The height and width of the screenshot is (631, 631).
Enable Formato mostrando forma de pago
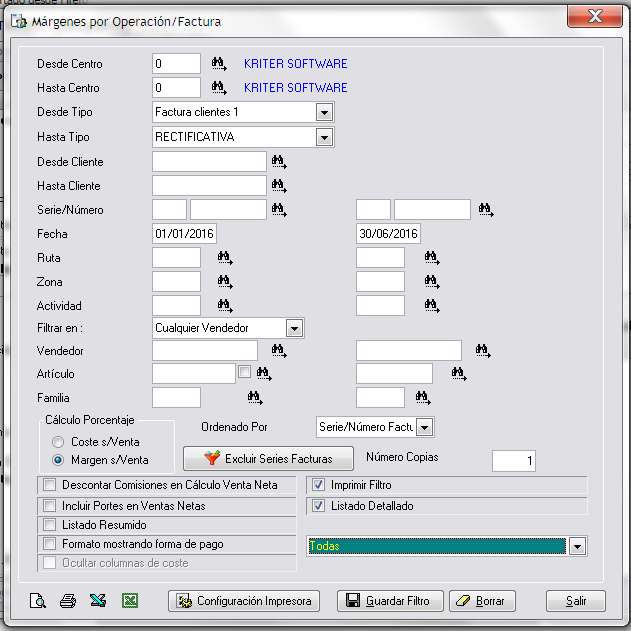[x=49, y=544]
